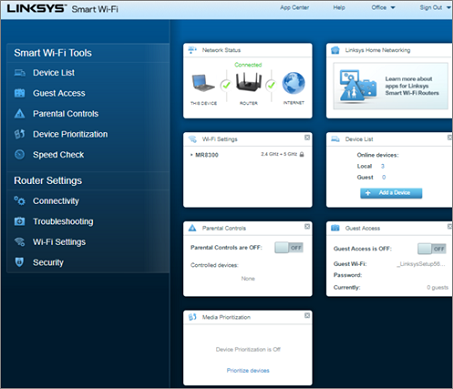Close the Device List widget

450,137
